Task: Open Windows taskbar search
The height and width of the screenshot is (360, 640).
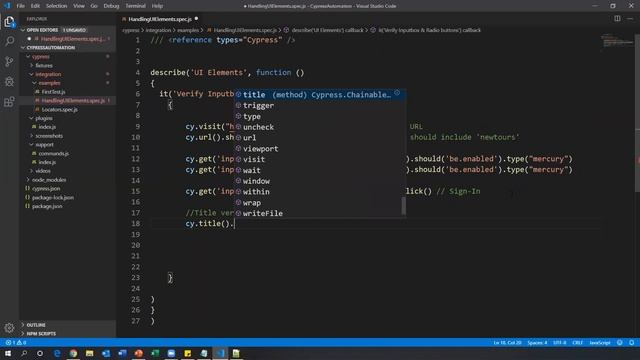Action: (24, 353)
